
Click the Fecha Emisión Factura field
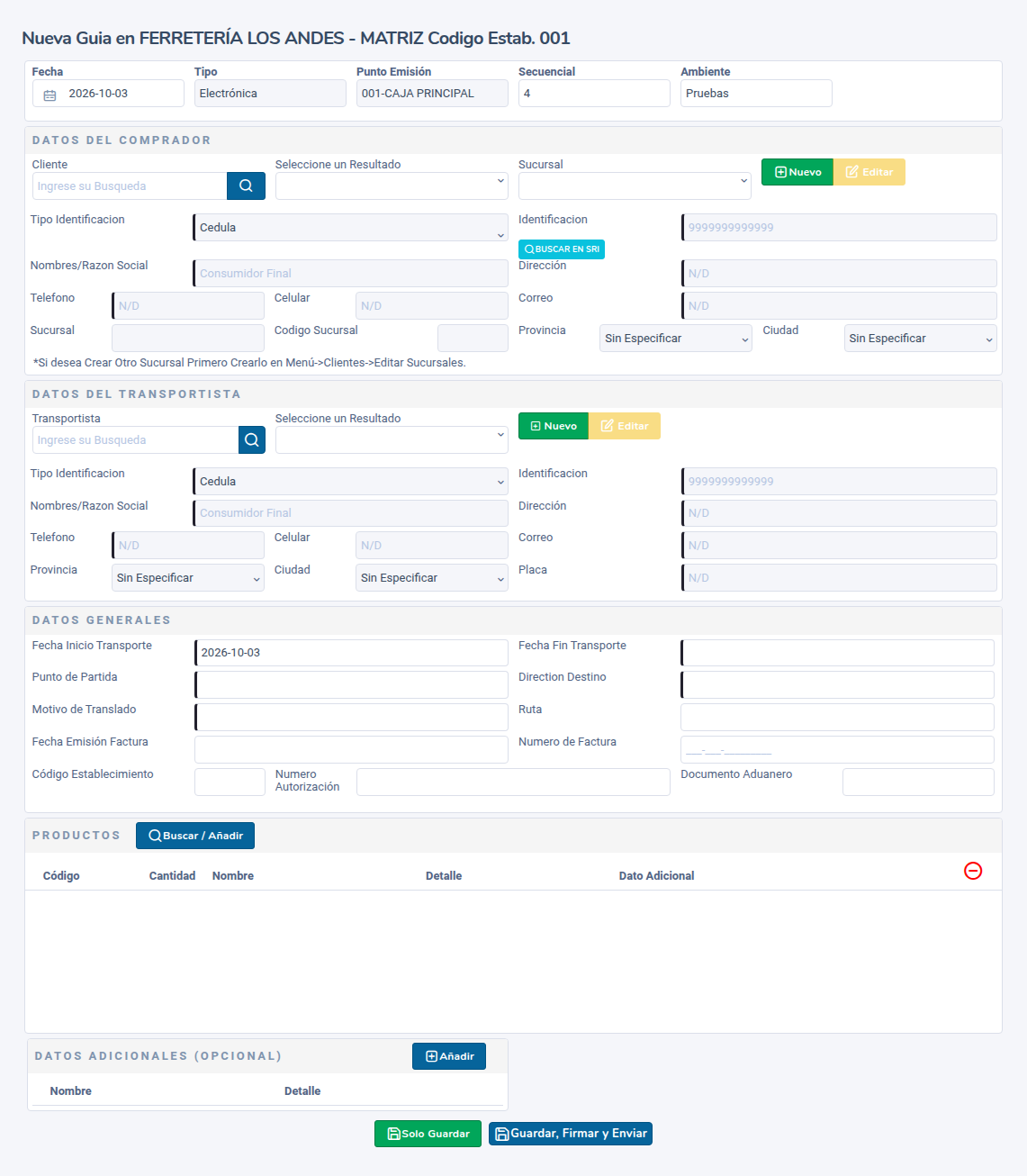pos(351,750)
